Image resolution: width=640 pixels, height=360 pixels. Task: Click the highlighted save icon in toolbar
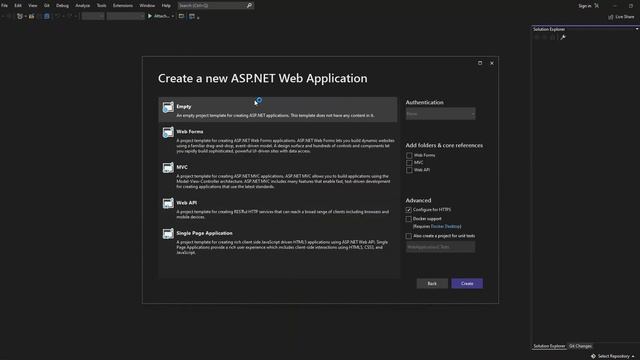tap(47, 16)
